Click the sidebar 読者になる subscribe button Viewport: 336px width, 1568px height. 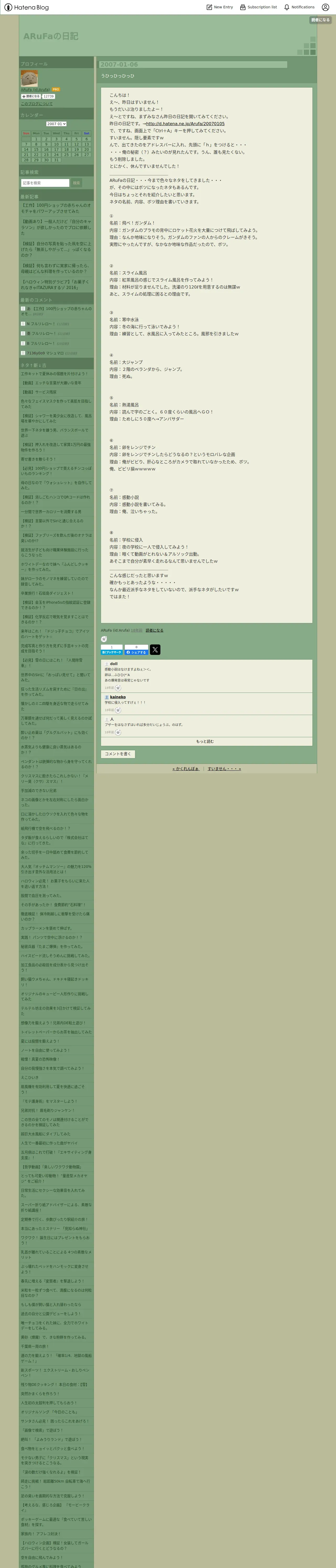[31, 96]
